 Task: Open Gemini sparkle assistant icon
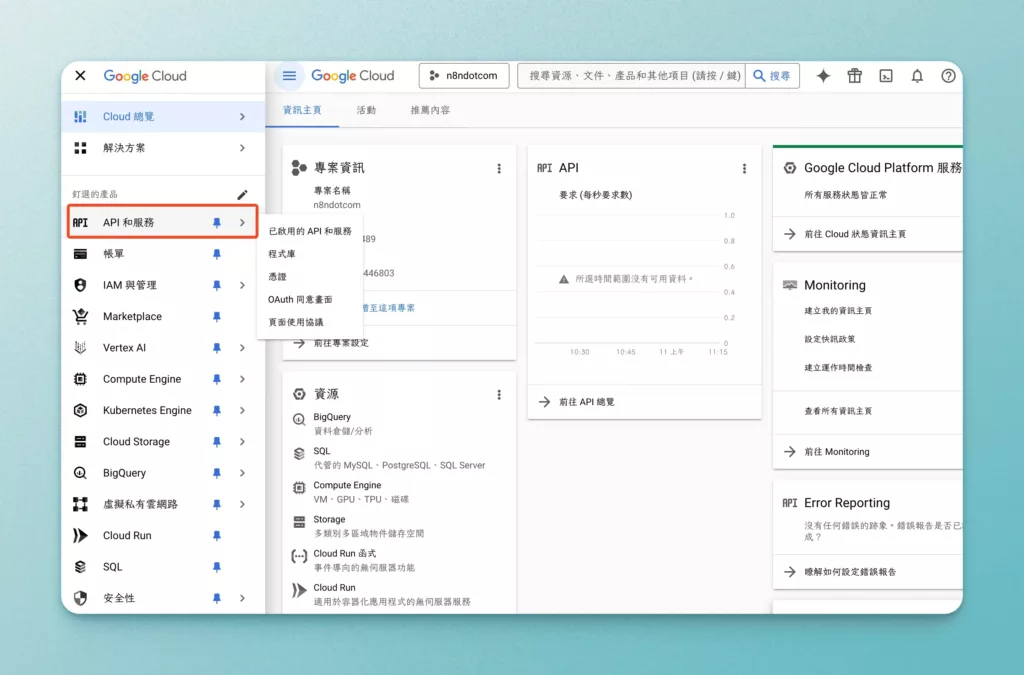(x=824, y=76)
